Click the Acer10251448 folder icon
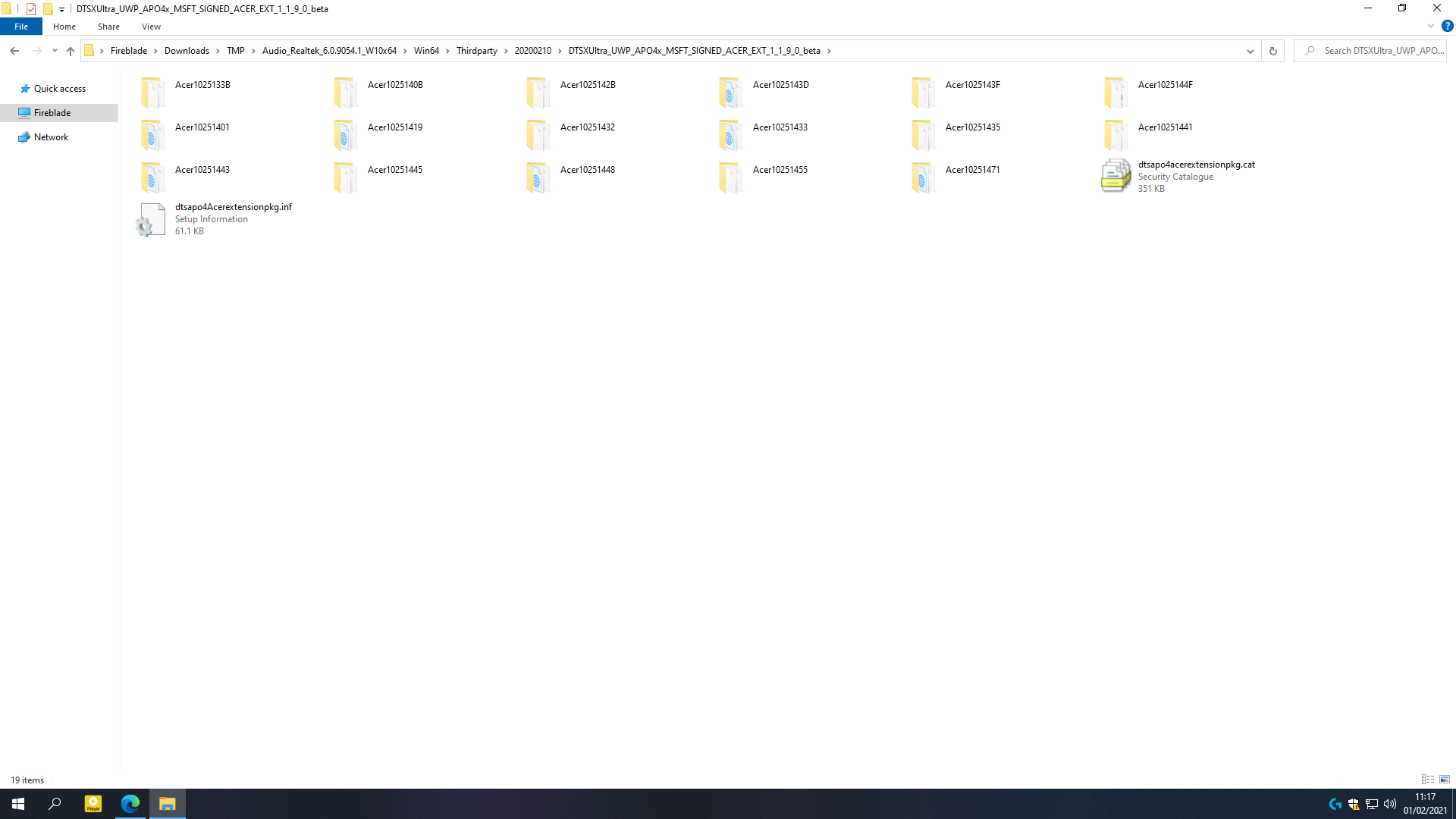1456x819 pixels. point(538,177)
